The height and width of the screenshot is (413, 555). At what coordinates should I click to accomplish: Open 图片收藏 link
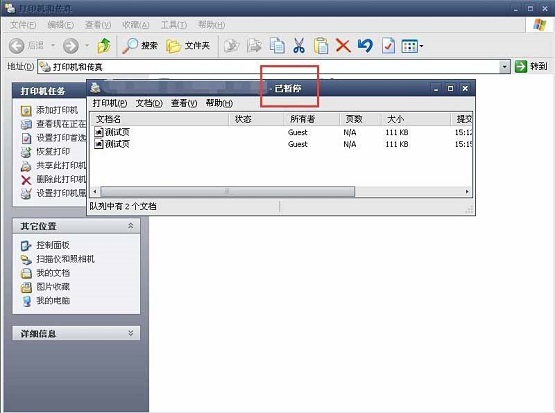click(53, 287)
